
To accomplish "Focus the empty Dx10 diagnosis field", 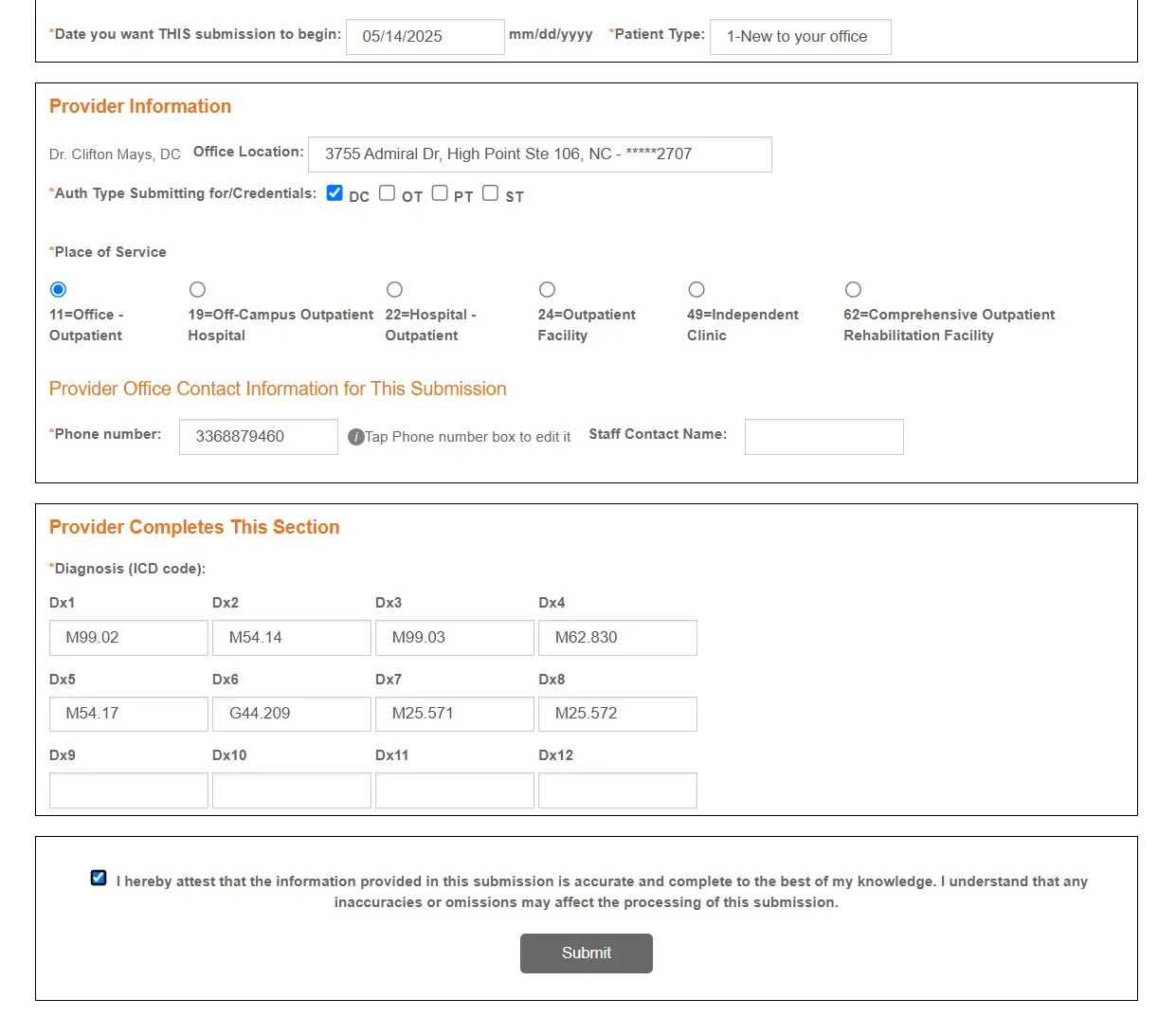I will point(292,790).
